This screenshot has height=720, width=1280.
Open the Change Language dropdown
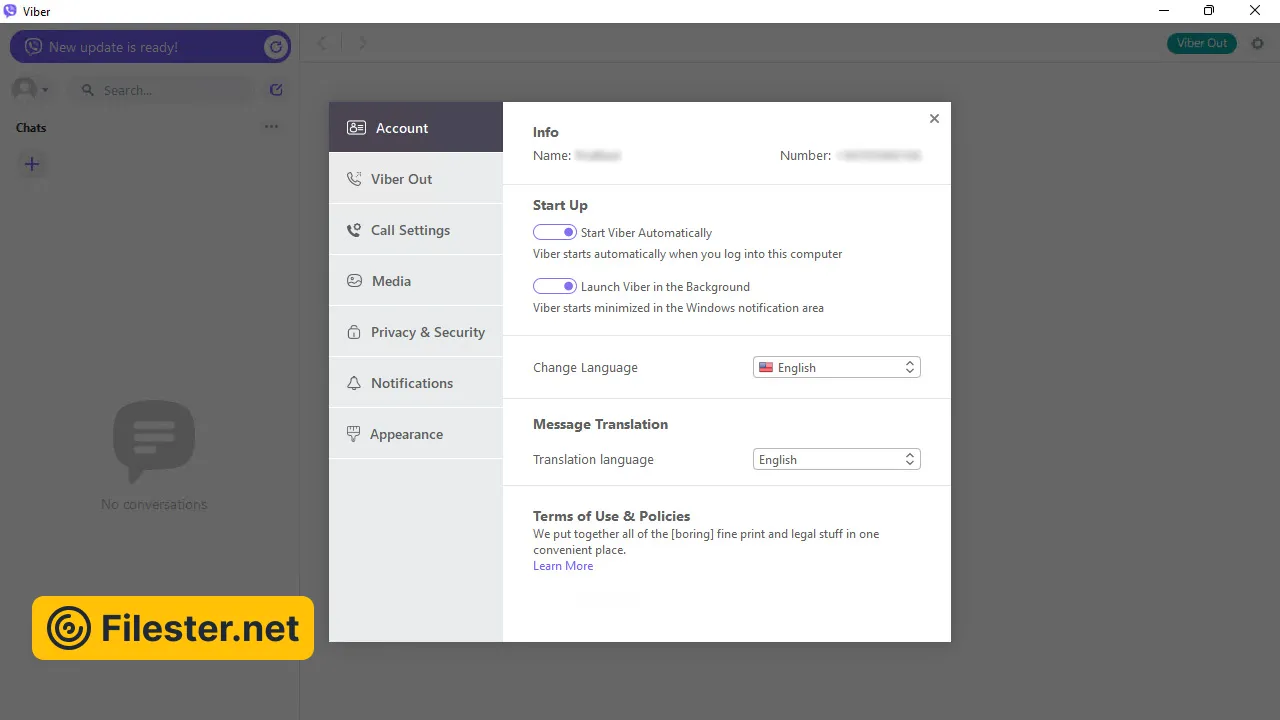pyautogui.click(x=836, y=368)
